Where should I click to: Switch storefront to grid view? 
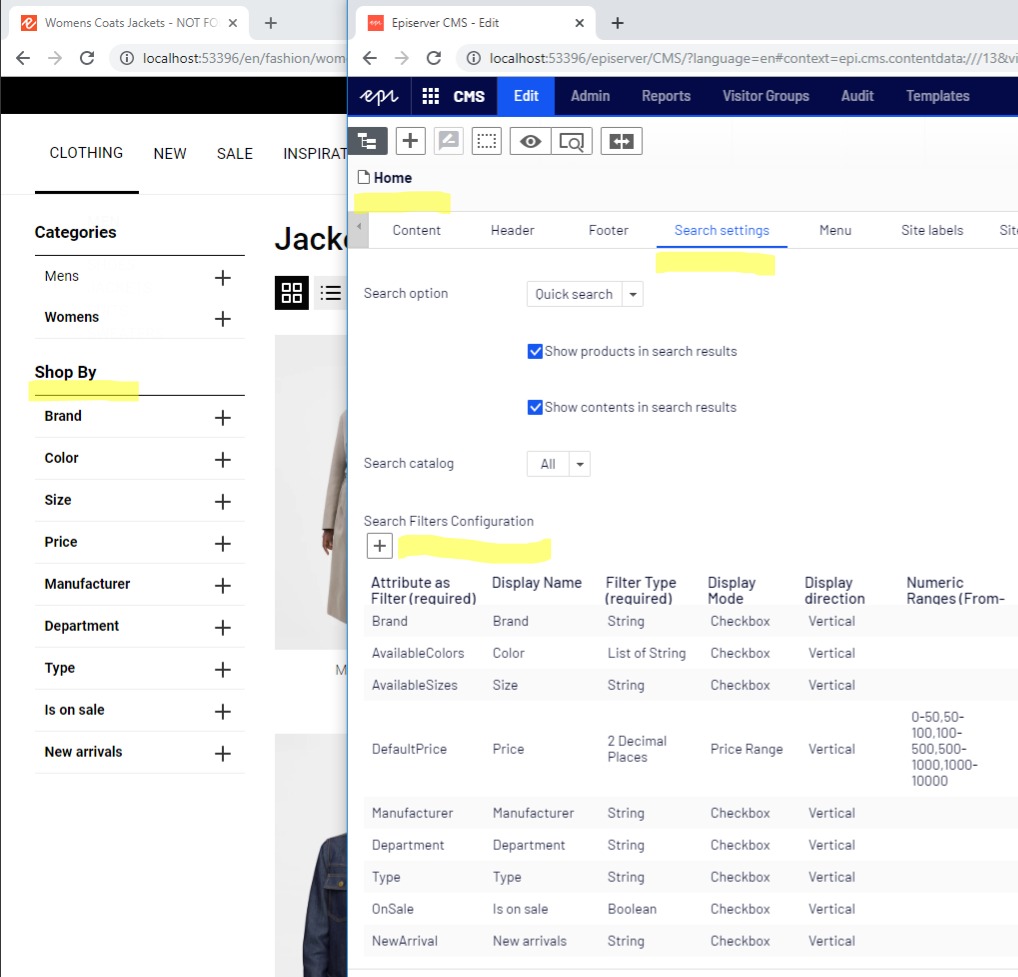[x=292, y=292]
